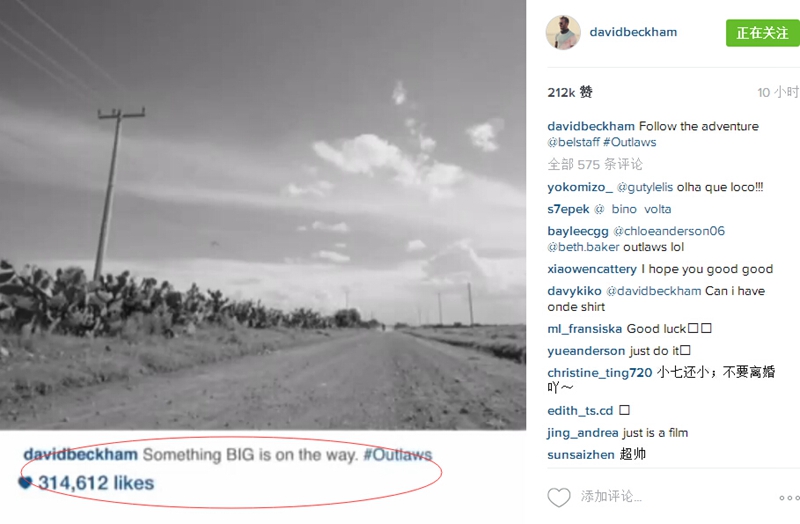Click the #Outlaws hashtag below the photo
This screenshot has width=800, height=524.
[397, 455]
